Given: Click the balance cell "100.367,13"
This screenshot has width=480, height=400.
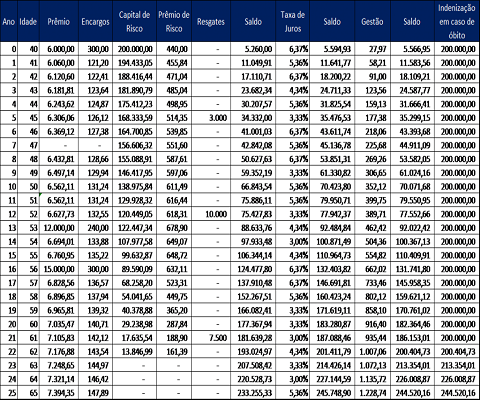Looking at the screenshot, I should click(x=413, y=242).
